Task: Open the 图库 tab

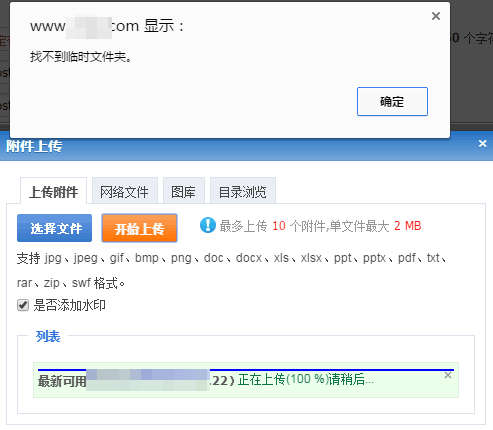Action: coord(183,191)
